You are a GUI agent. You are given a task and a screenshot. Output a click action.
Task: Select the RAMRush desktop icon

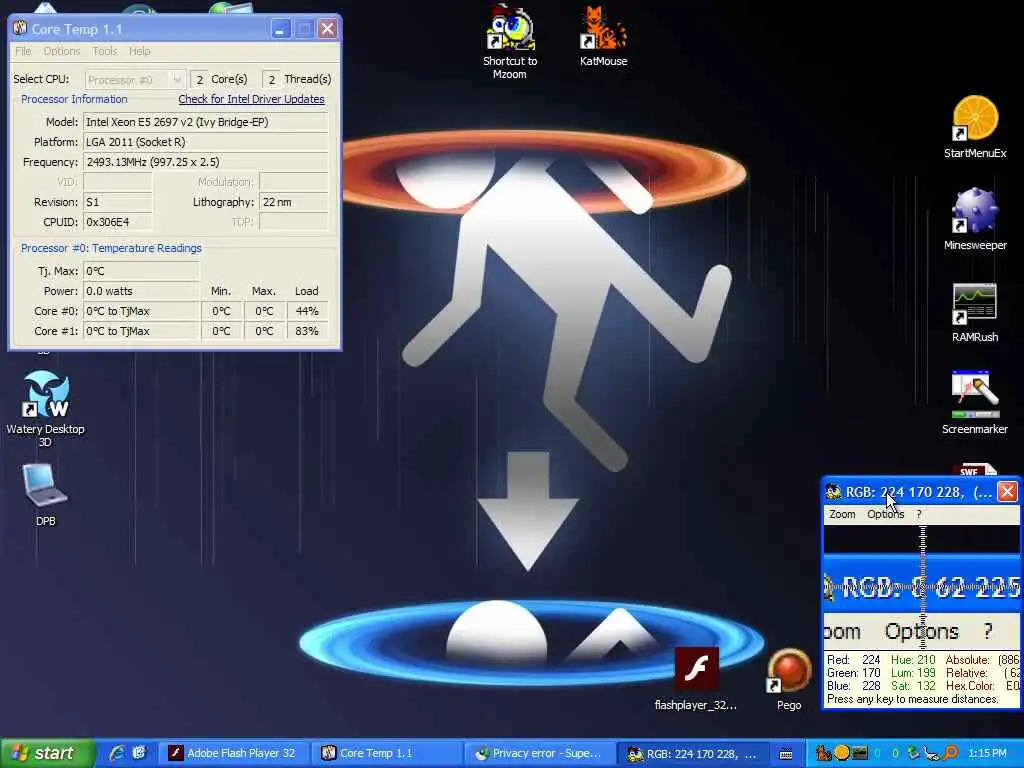click(x=974, y=312)
